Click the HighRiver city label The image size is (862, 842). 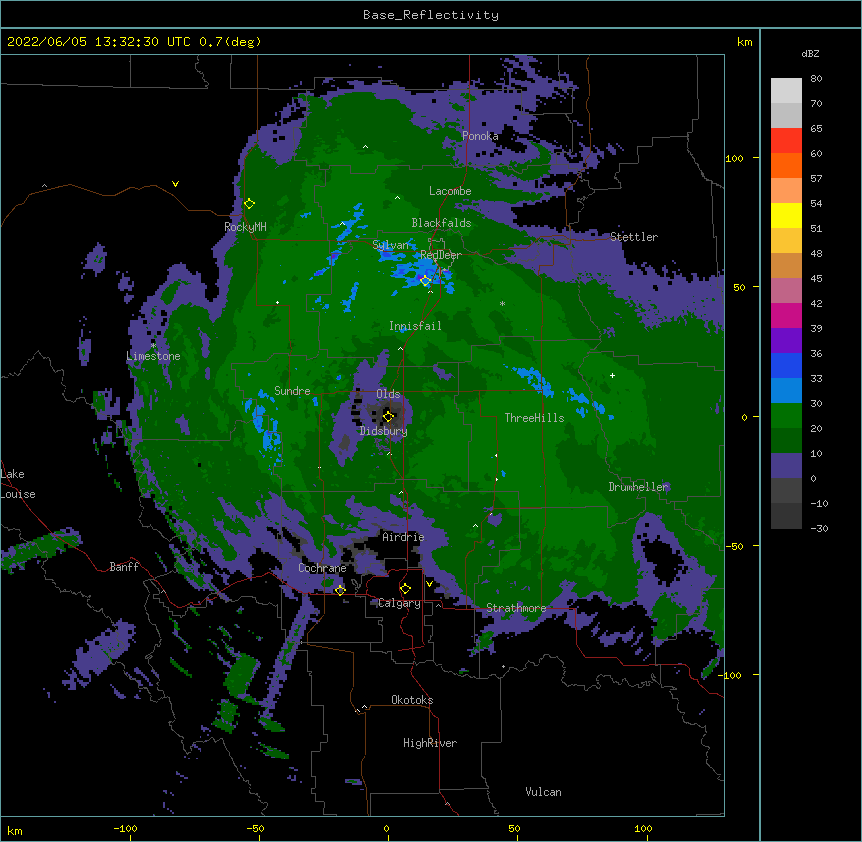(430, 743)
